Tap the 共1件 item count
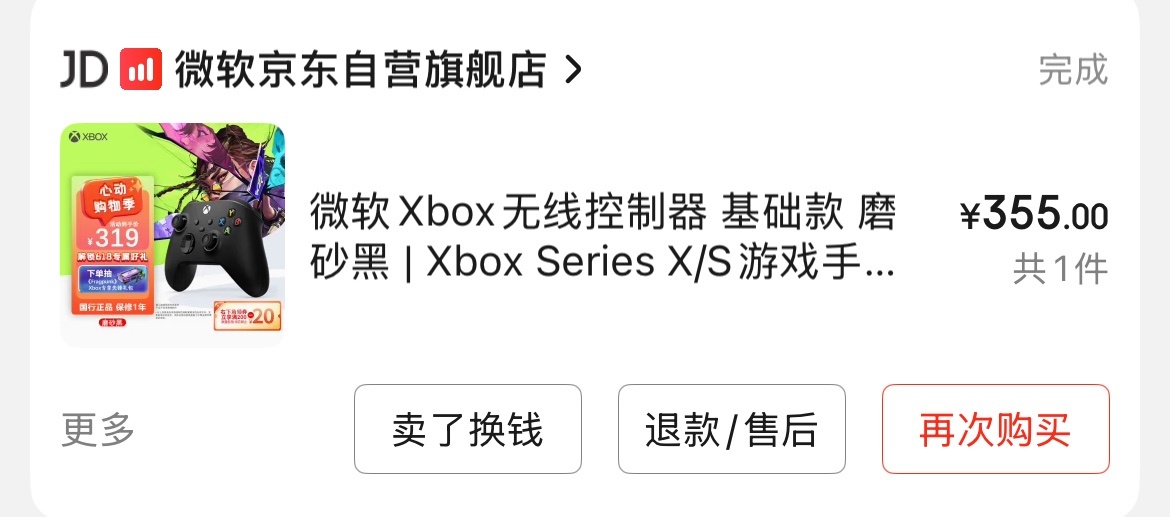1170x517 pixels. click(x=1060, y=269)
